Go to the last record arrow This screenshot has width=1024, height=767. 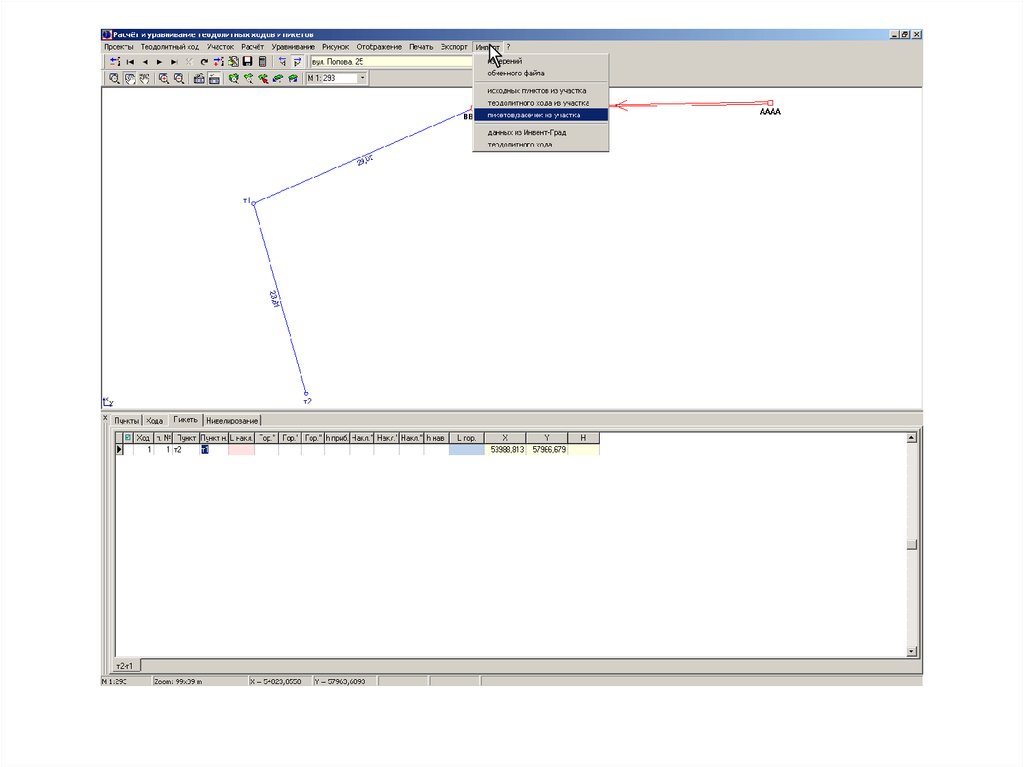coord(174,62)
